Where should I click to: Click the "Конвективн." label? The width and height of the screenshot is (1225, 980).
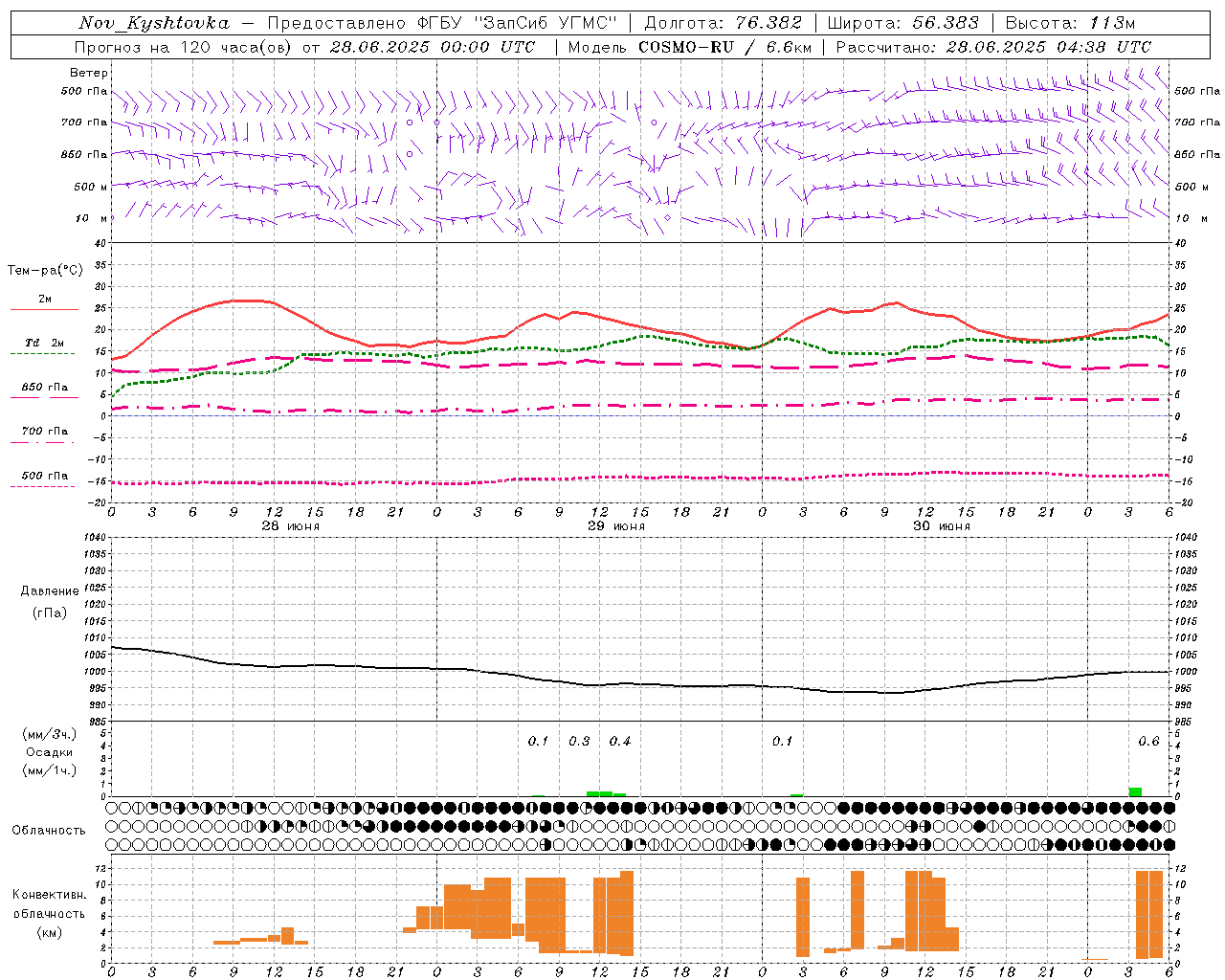coord(50,895)
